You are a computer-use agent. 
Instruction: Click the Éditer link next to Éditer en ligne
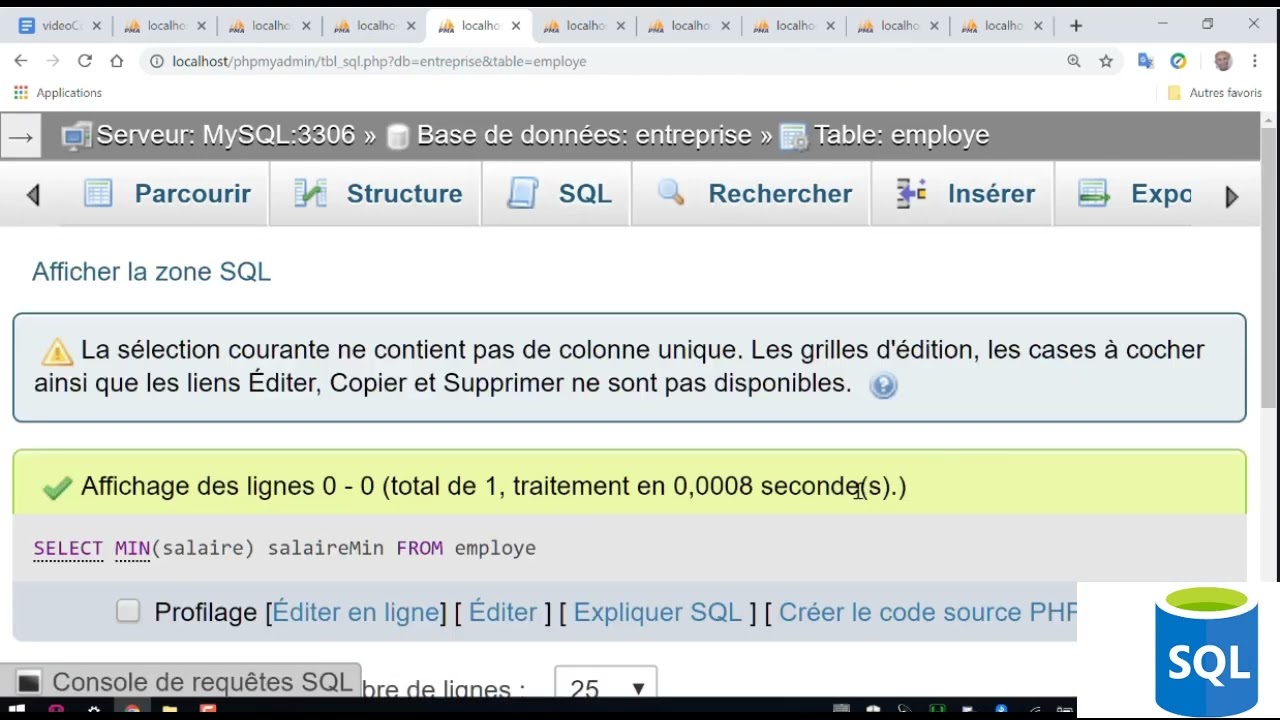pyautogui.click(x=503, y=612)
